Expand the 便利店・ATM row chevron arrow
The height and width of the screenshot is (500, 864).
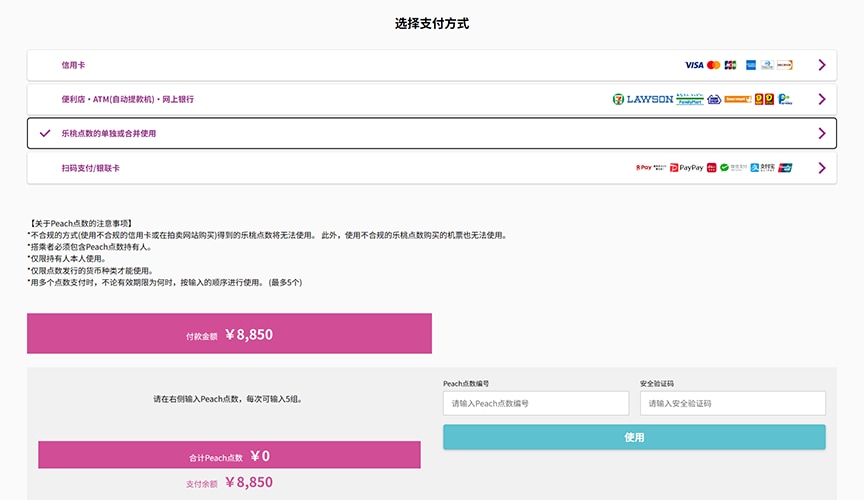click(x=822, y=99)
